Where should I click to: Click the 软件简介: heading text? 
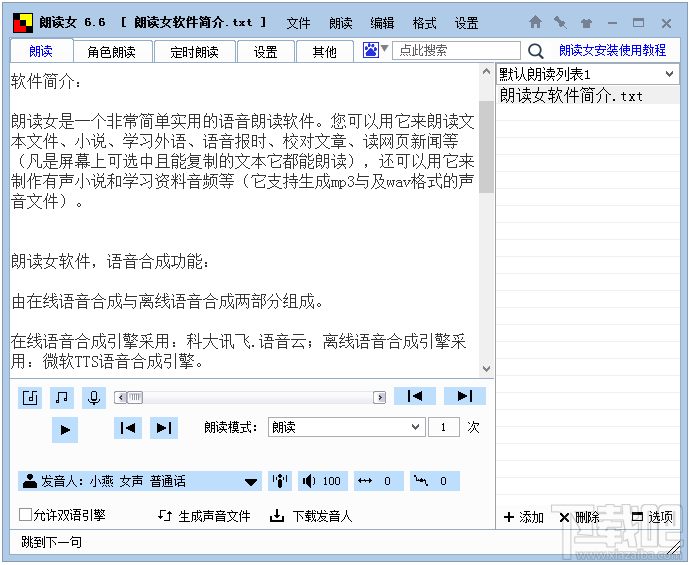46,82
